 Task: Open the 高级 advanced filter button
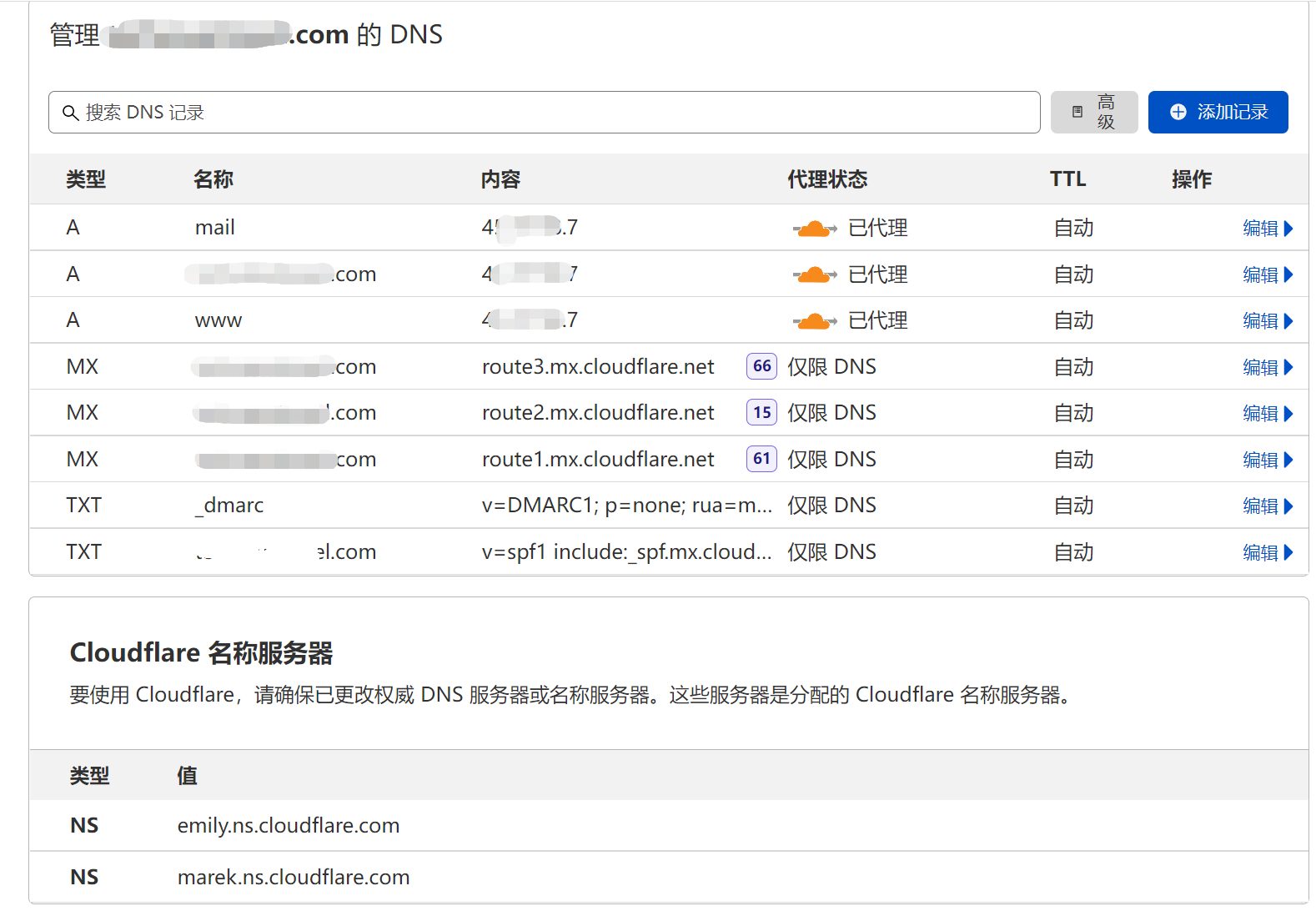(1094, 113)
